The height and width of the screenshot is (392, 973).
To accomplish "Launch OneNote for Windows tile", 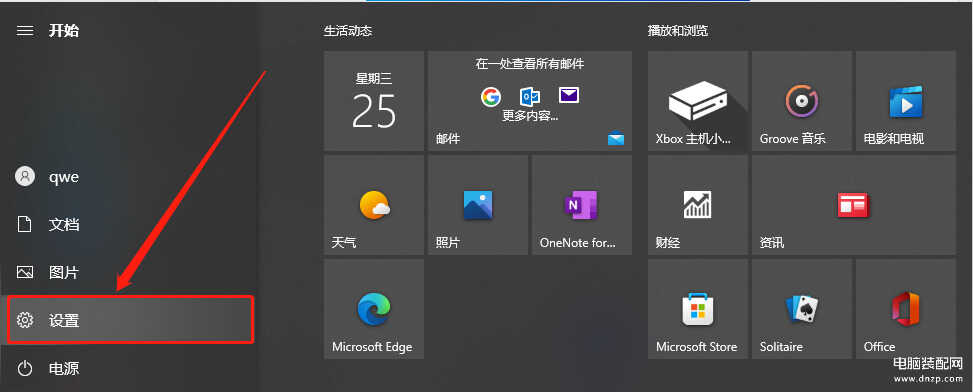I will tap(582, 205).
